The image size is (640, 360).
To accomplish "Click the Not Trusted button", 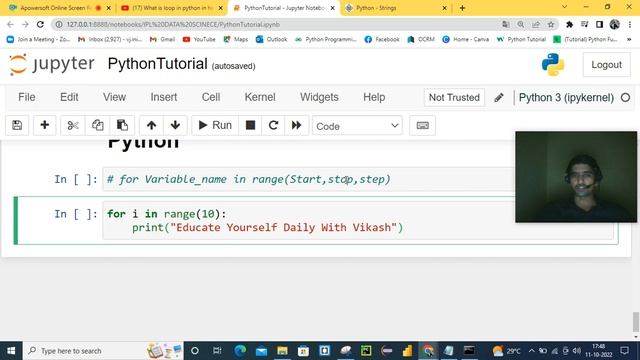I will 454,98.
